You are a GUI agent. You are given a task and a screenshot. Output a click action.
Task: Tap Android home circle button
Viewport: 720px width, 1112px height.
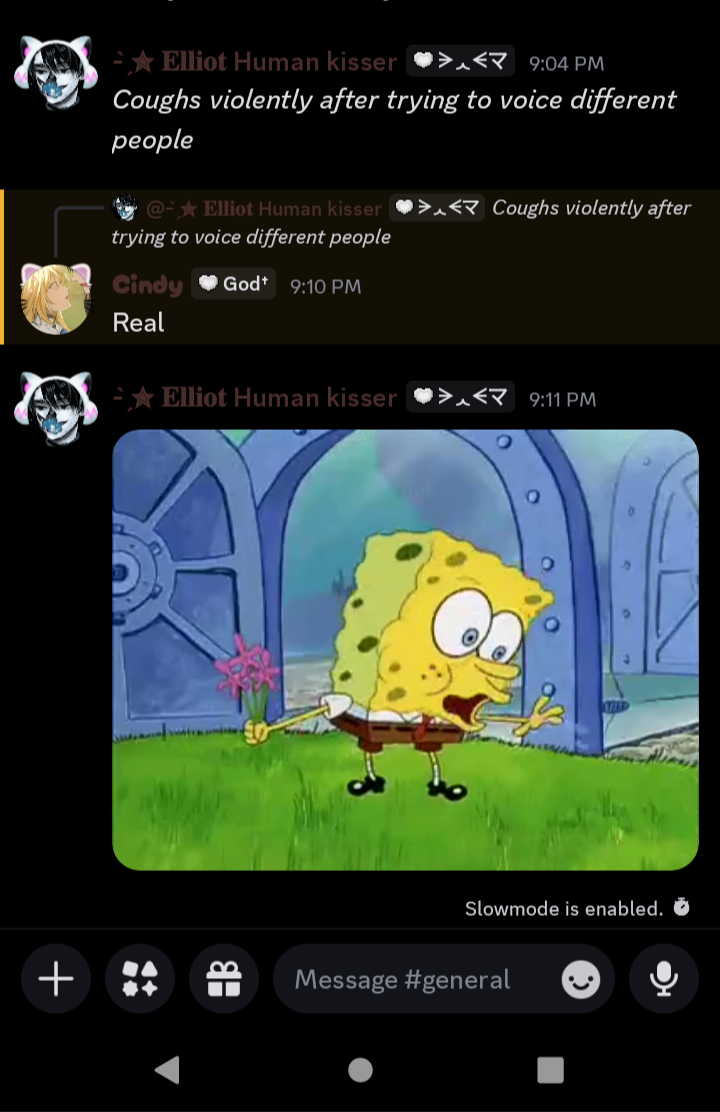pos(360,1069)
